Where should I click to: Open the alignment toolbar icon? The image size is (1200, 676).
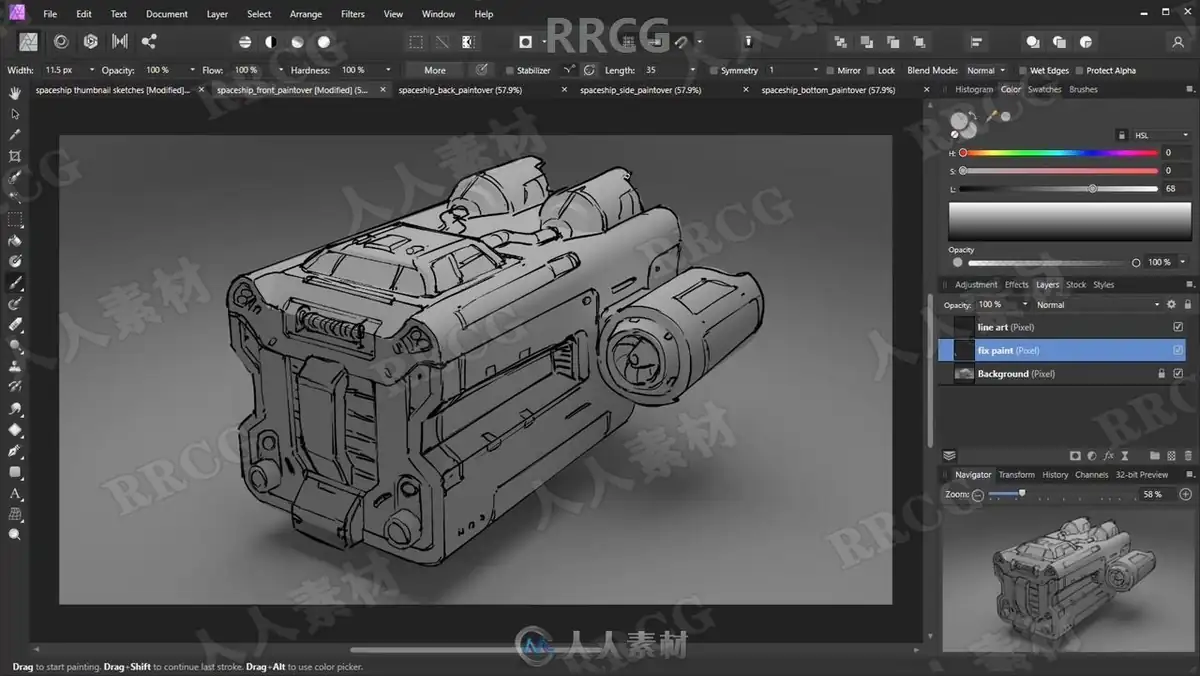click(977, 42)
